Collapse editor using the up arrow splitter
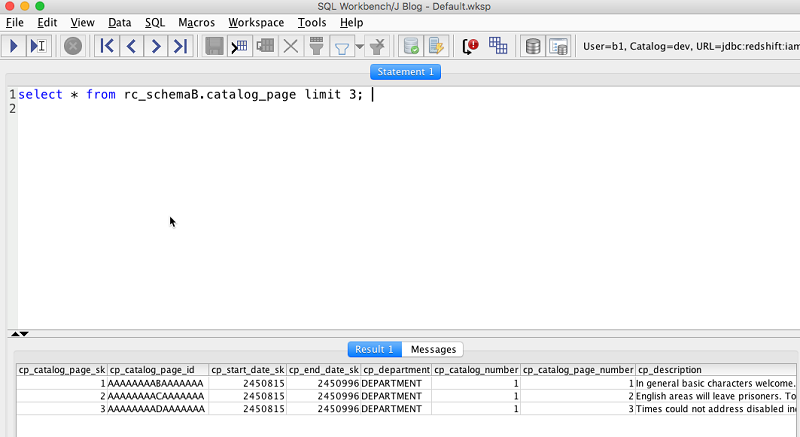Screen dimensions: 800x437 click(15, 333)
